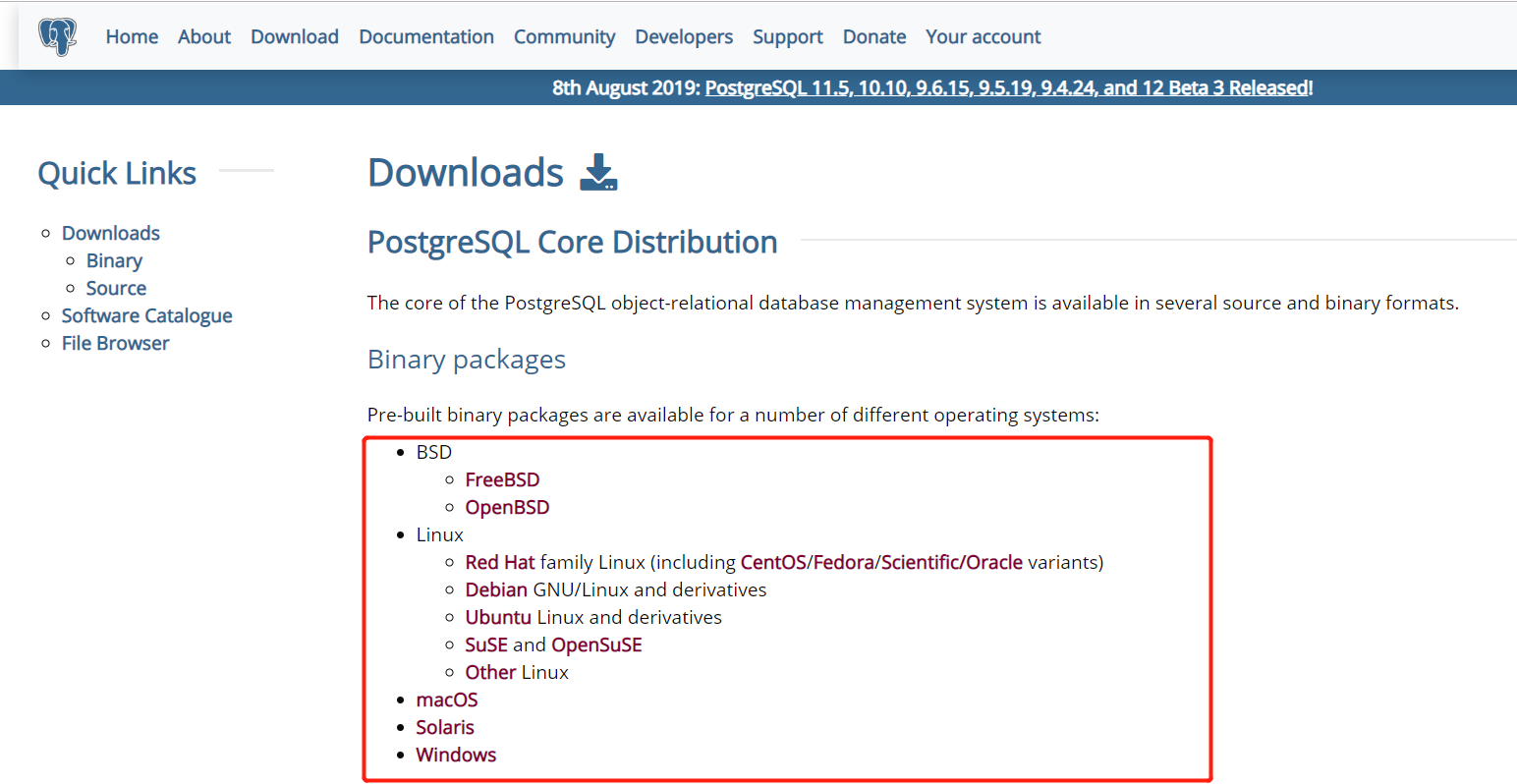Click the download icon beside Downloads heading

coord(598,172)
